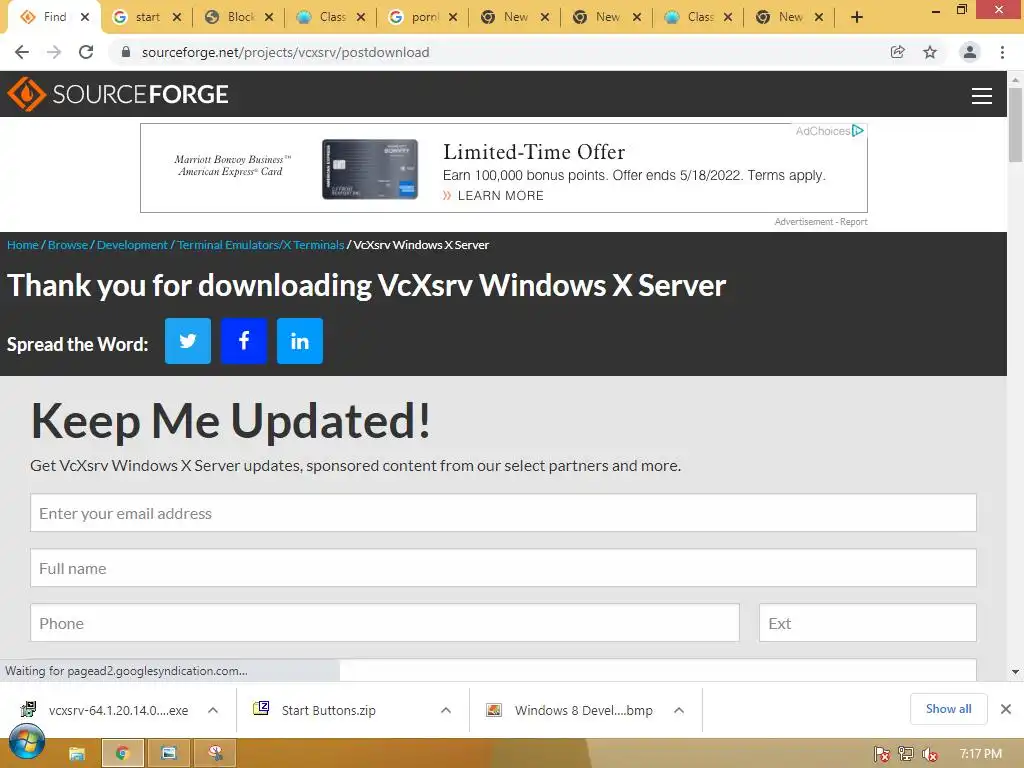Screen dimensions: 1024x768
Task: Expand options for vcxsrv exe download
Action: click(213, 710)
